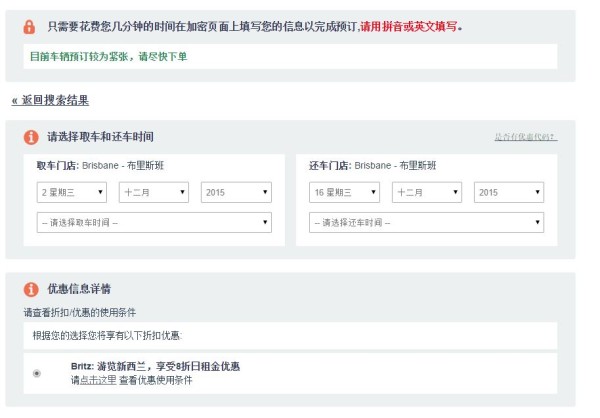Click the 根据您的选择您将享有以下折扣优惠 text

click(107, 336)
